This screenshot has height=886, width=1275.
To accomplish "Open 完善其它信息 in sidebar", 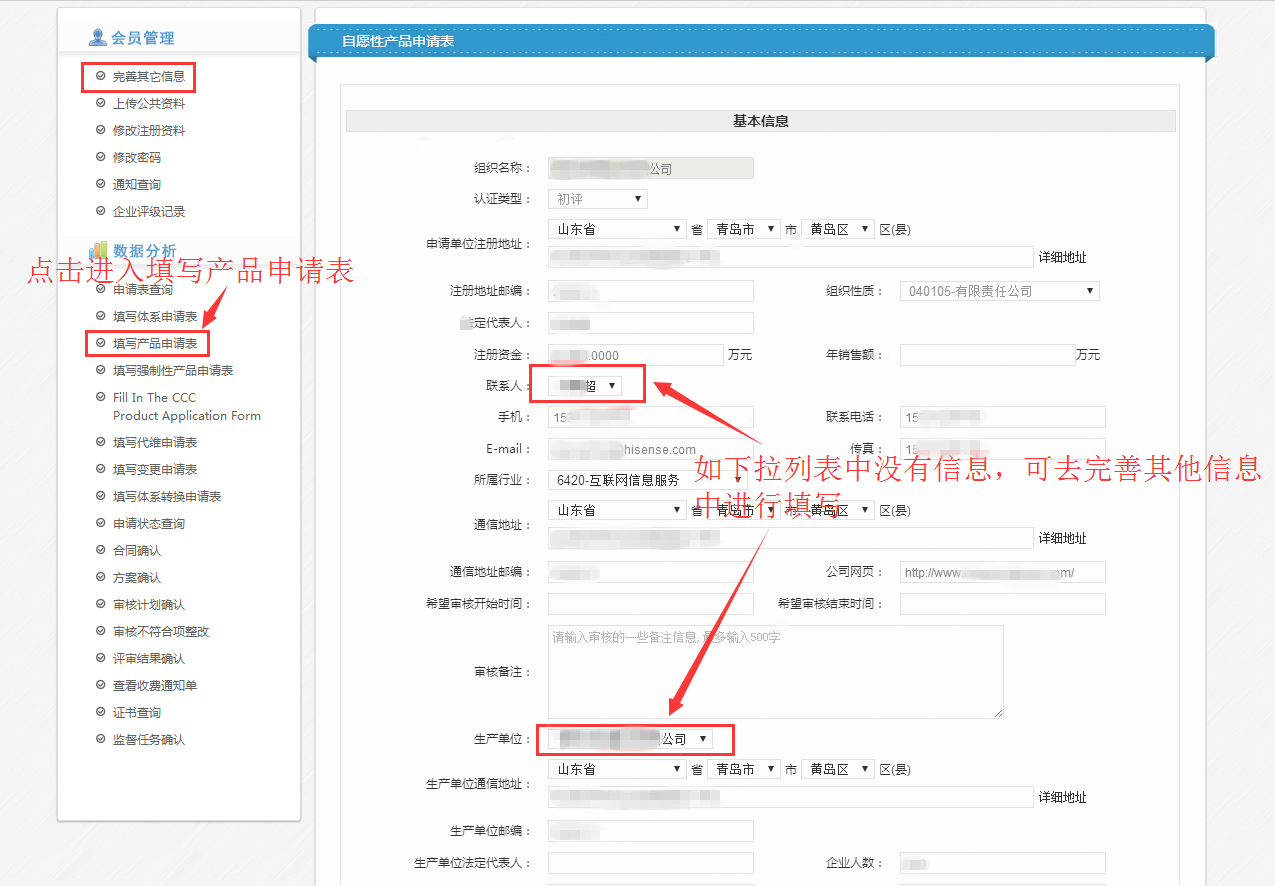I will click(x=148, y=76).
